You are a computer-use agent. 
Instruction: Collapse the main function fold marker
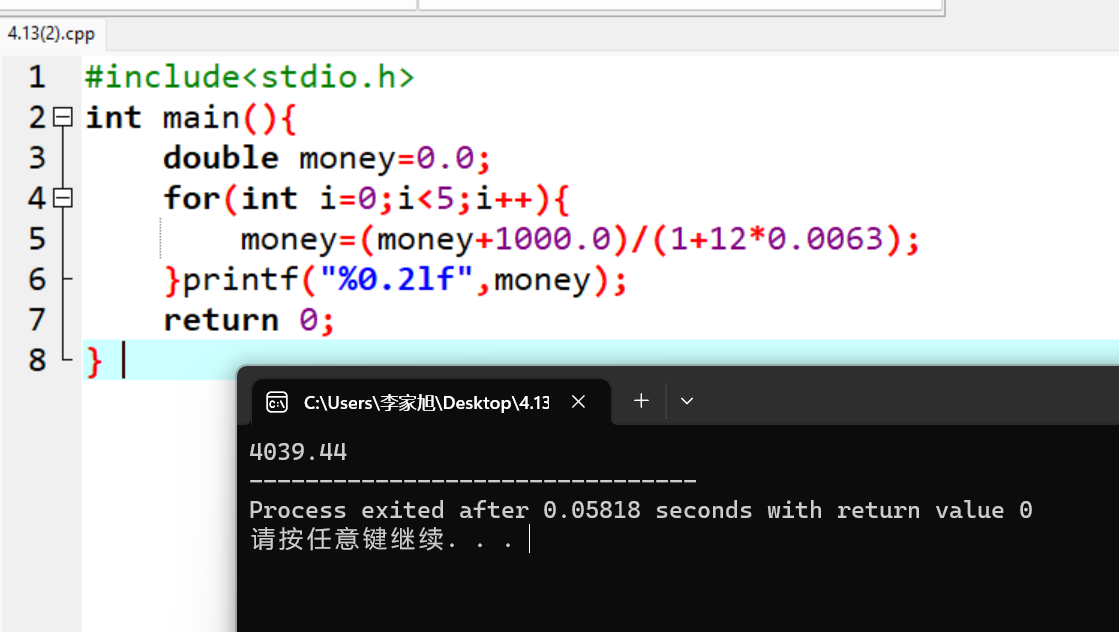[x=64, y=117]
